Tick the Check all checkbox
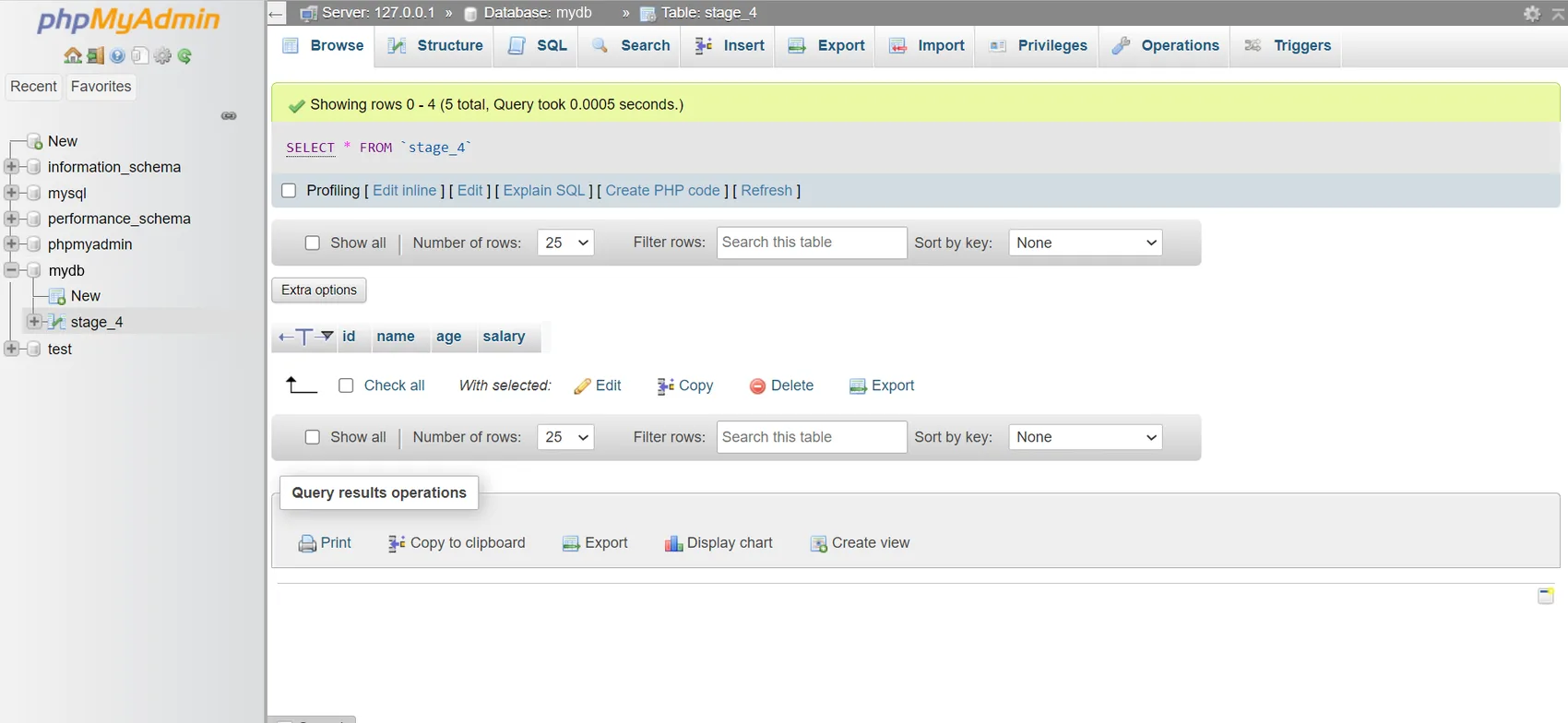The height and width of the screenshot is (723, 1568). tap(346, 385)
